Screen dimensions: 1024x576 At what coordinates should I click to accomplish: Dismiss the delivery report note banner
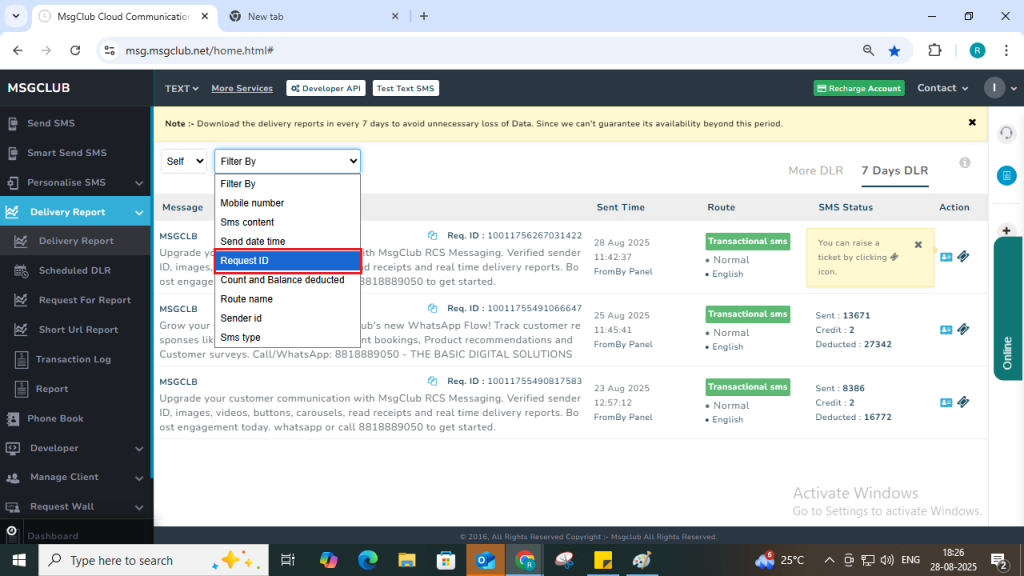(x=972, y=123)
